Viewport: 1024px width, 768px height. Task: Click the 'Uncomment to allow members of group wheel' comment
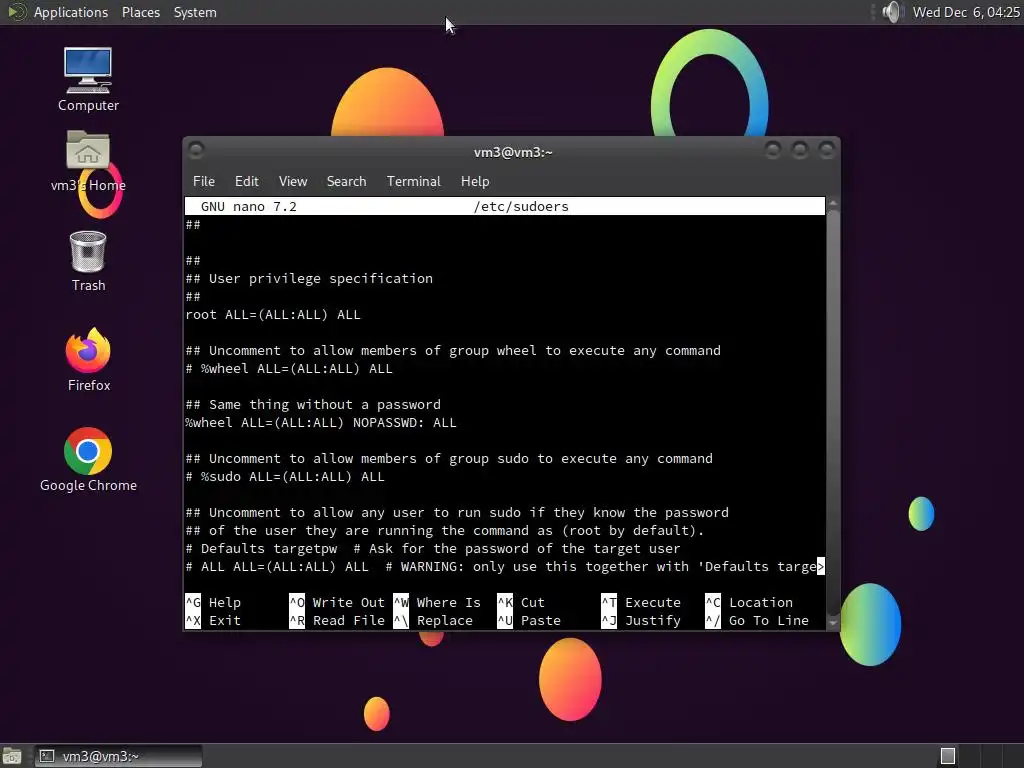pyautogui.click(x=453, y=351)
